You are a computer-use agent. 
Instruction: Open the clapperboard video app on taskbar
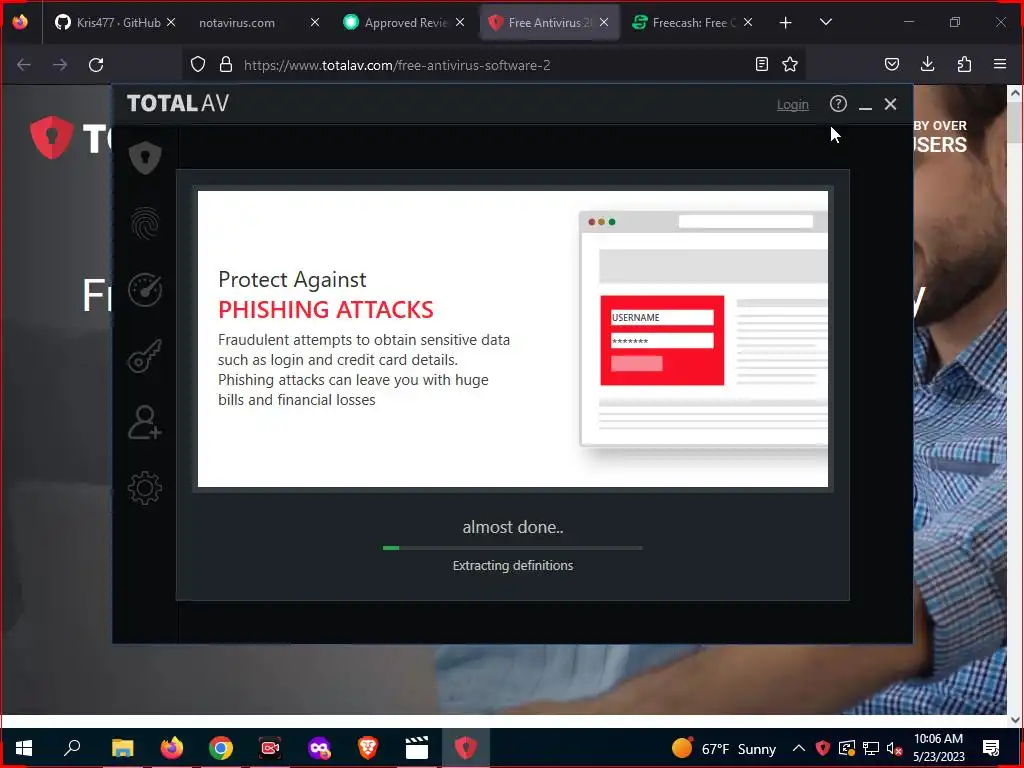[x=417, y=748]
